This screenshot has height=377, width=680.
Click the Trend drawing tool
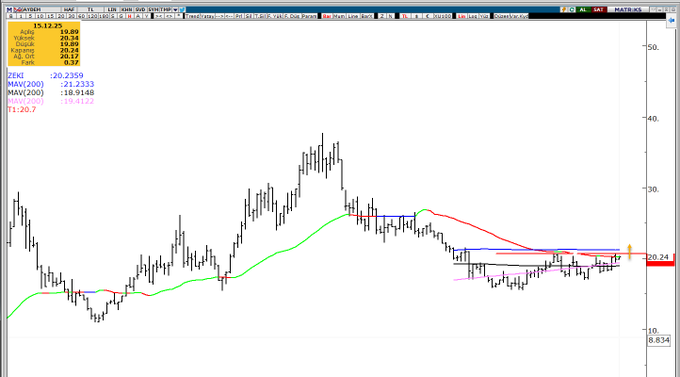pos(192,16)
